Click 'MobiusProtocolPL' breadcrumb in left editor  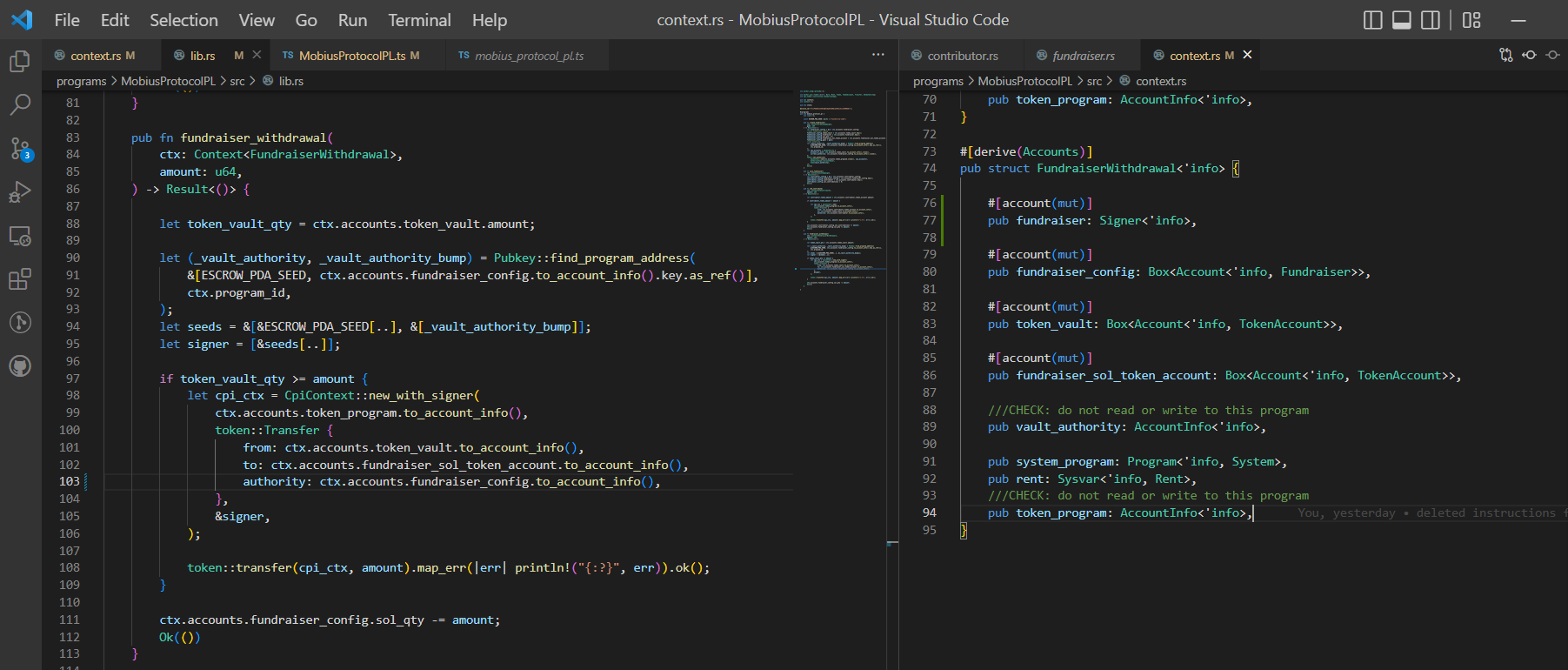(x=168, y=81)
